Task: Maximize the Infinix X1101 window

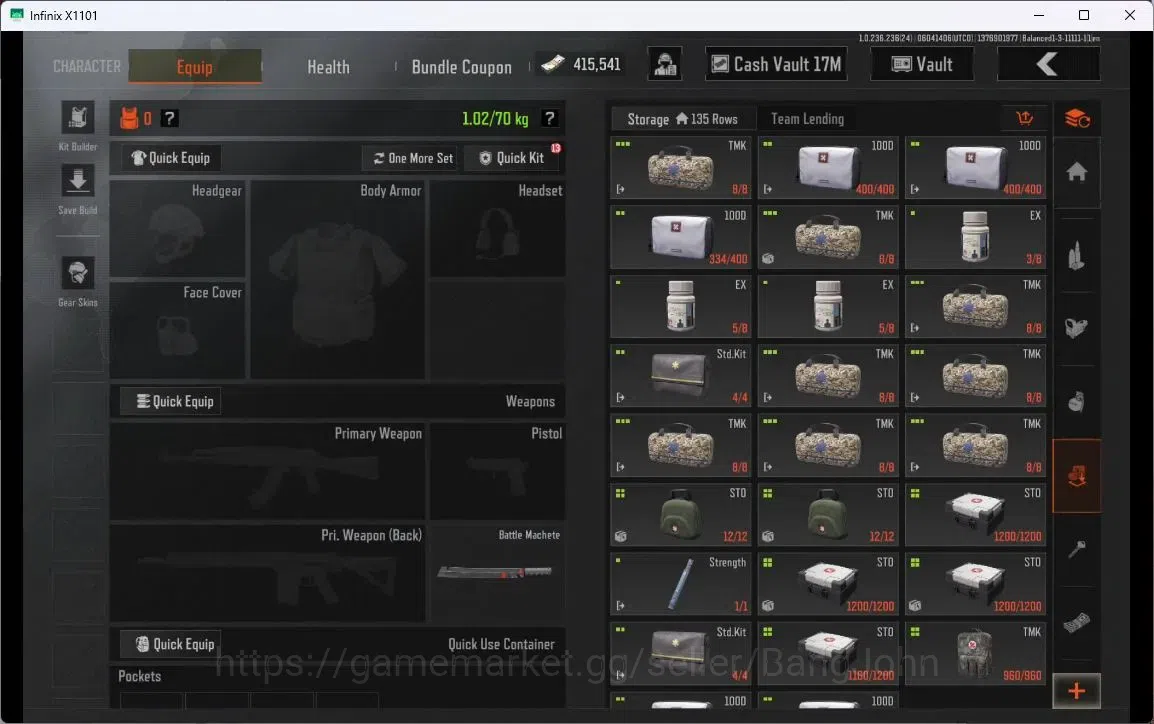Action: [x=1084, y=15]
